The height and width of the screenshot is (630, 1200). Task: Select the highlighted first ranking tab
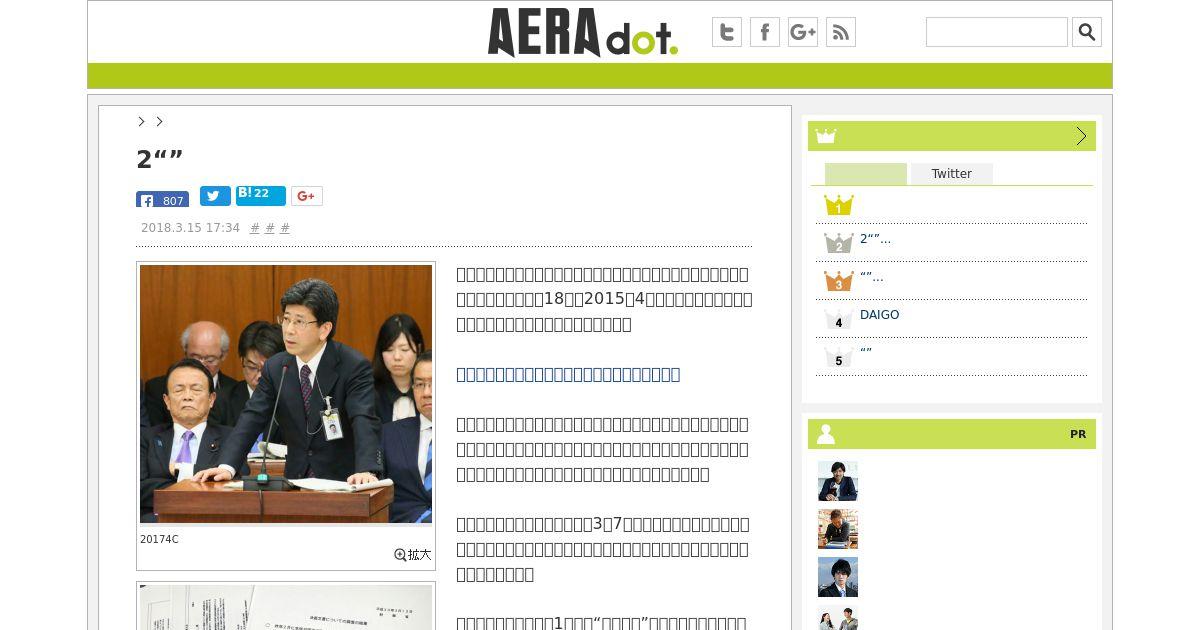pos(866,174)
